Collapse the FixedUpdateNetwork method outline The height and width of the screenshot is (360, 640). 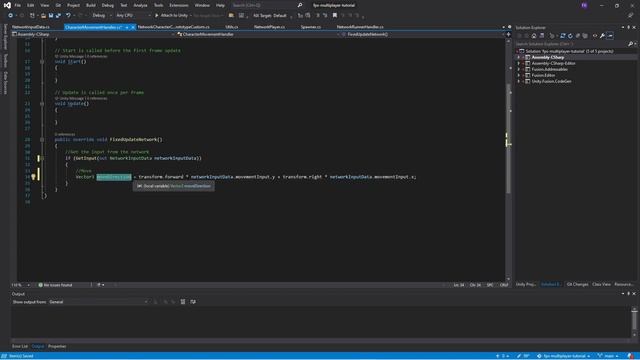pos(42,140)
